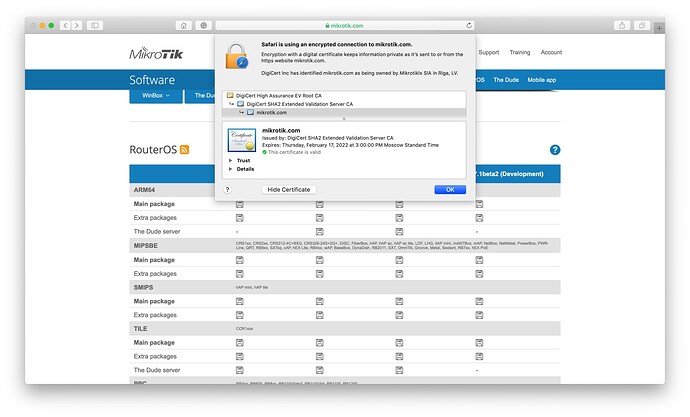Click the 7.1beta2 (Development) column header
Screen dimensions: 690x417
tap(510, 174)
